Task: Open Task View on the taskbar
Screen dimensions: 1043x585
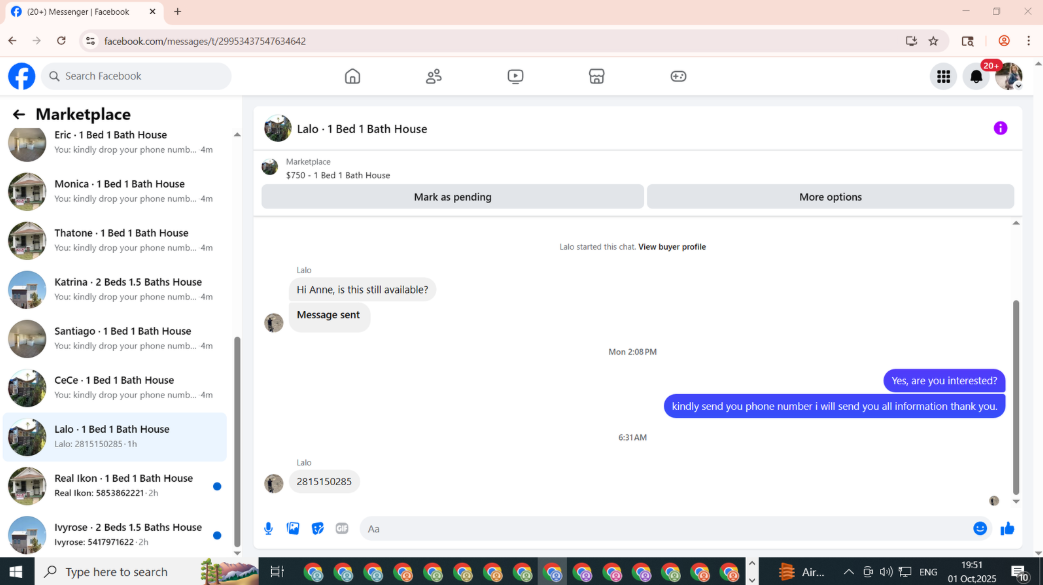Action: (277, 572)
